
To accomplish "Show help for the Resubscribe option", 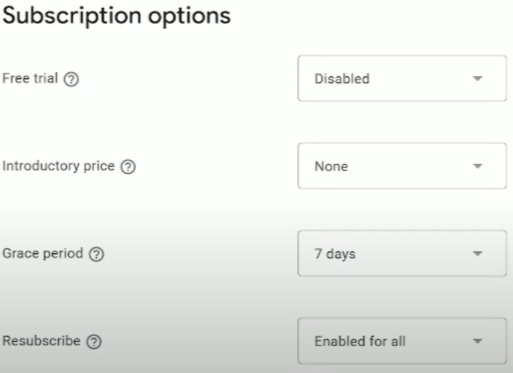I will [94, 342].
